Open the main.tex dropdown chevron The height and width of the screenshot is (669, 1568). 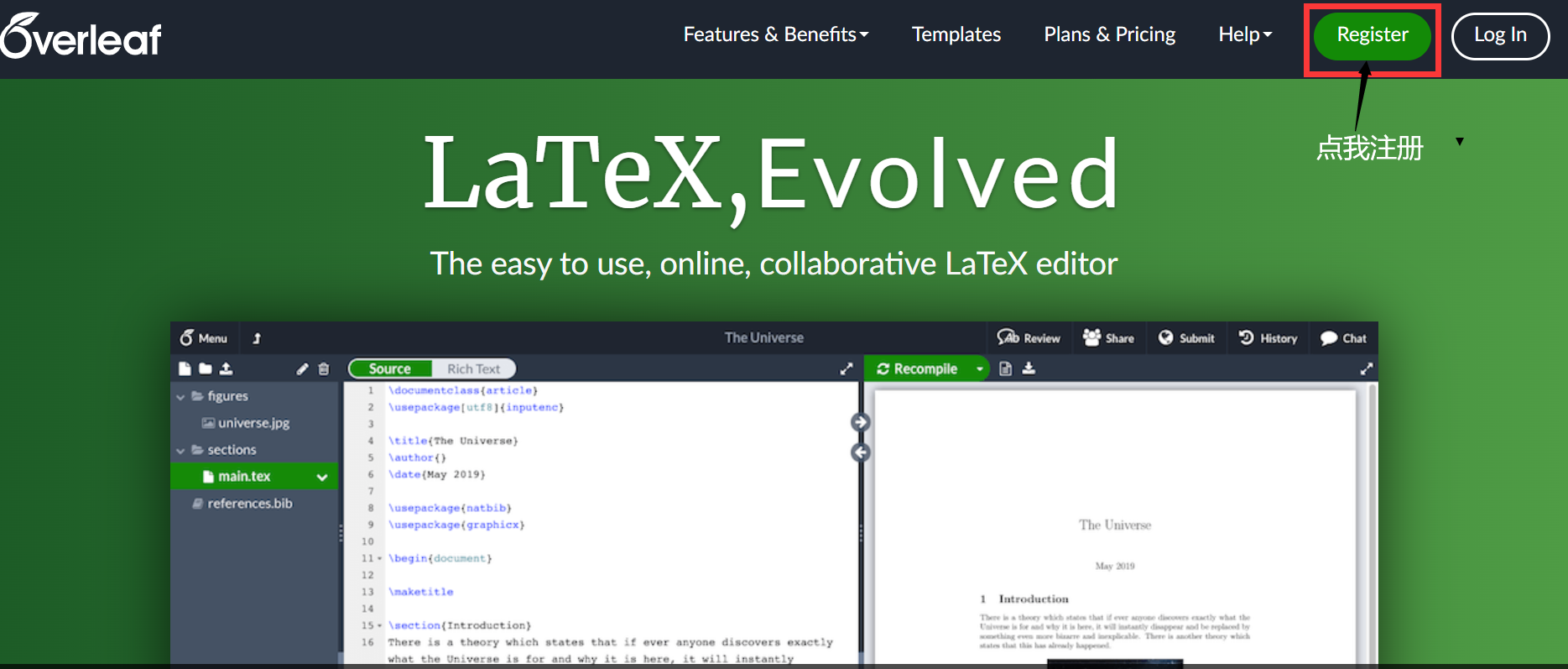[322, 477]
